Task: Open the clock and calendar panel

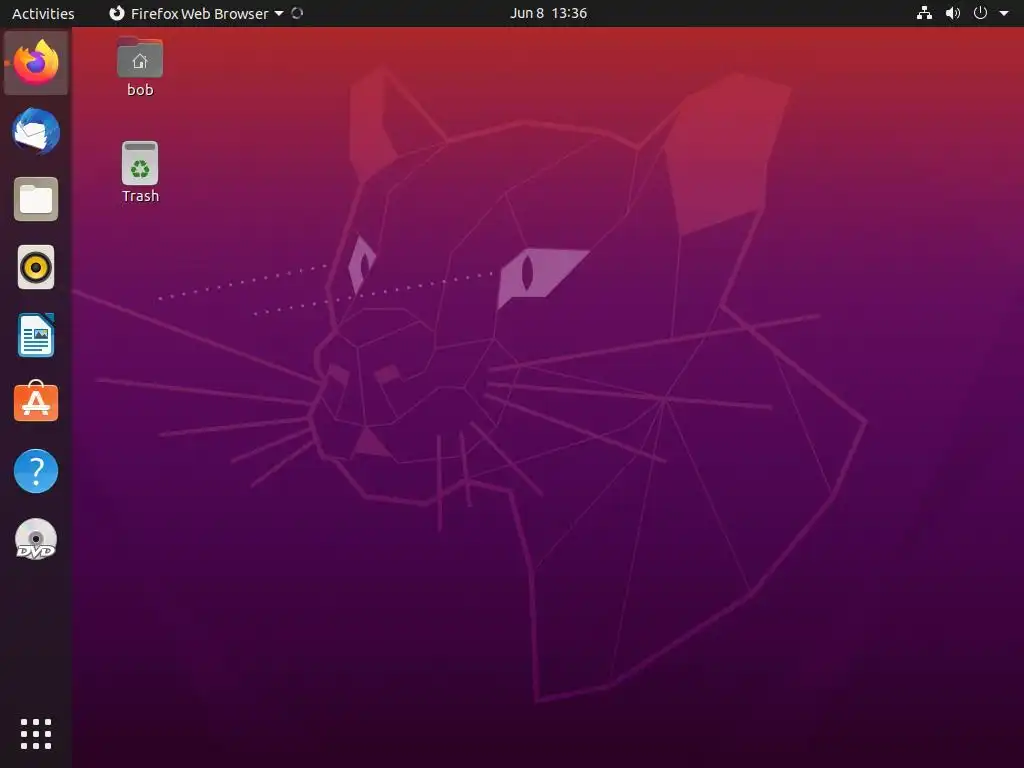Action: (548, 13)
